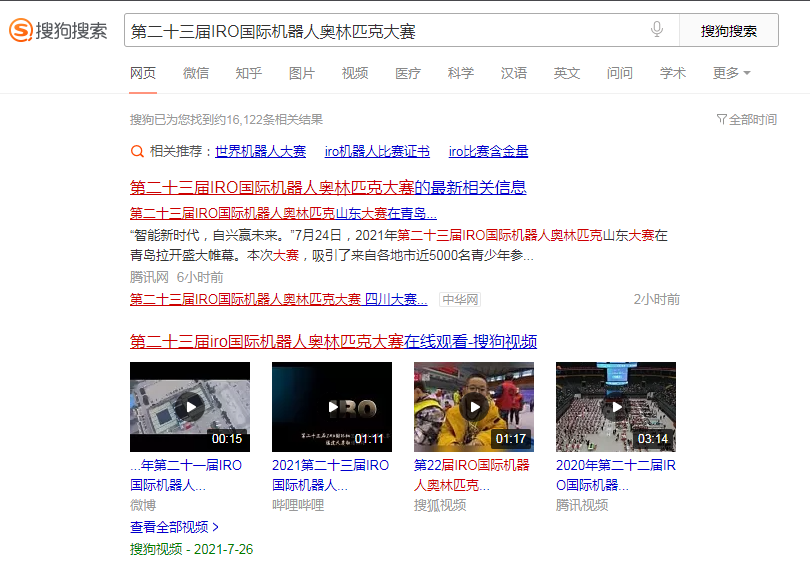Click the 搜狗视频 - 2021-7-26 footer text

192,549
